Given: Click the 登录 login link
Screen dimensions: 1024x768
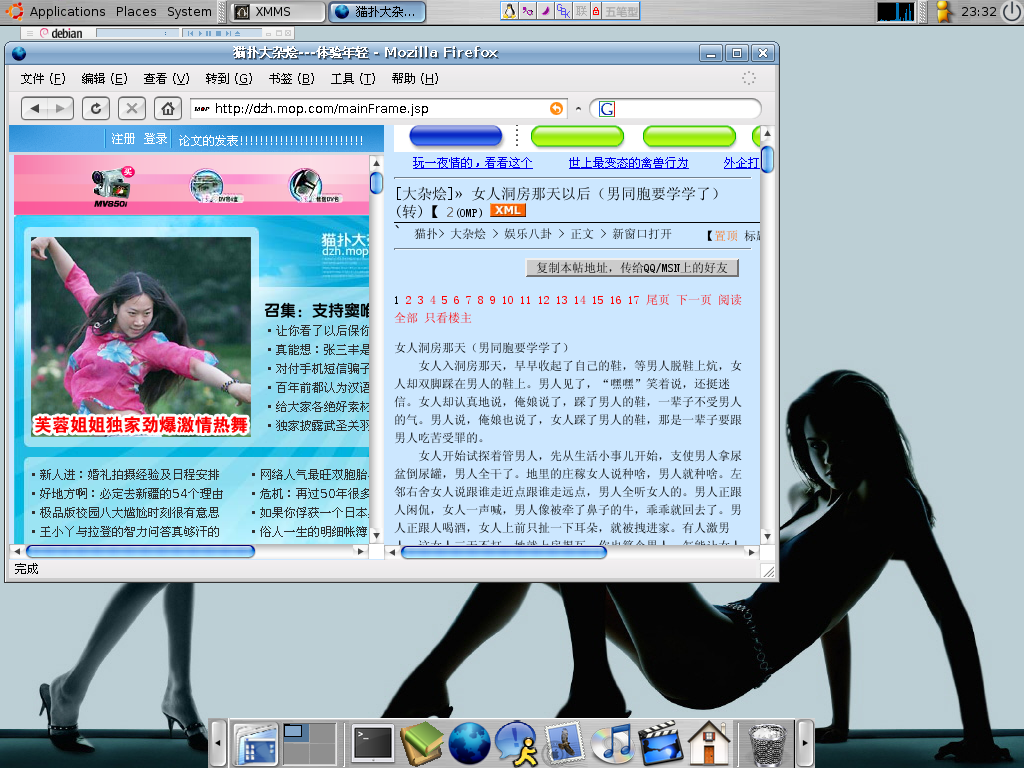Looking at the screenshot, I should tap(155, 138).
